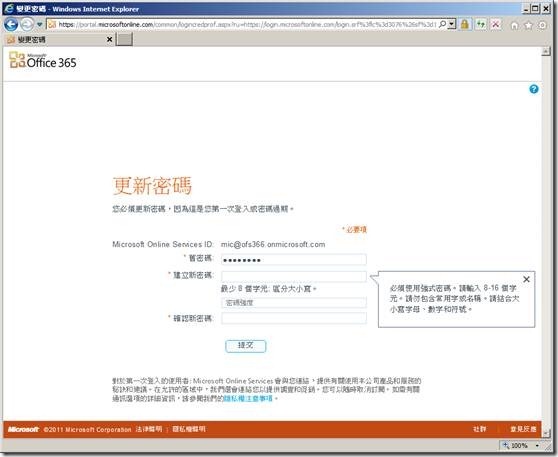The image size is (558, 457).
Task: Click the 更新密碼 heading
Action: pyautogui.click(x=152, y=185)
